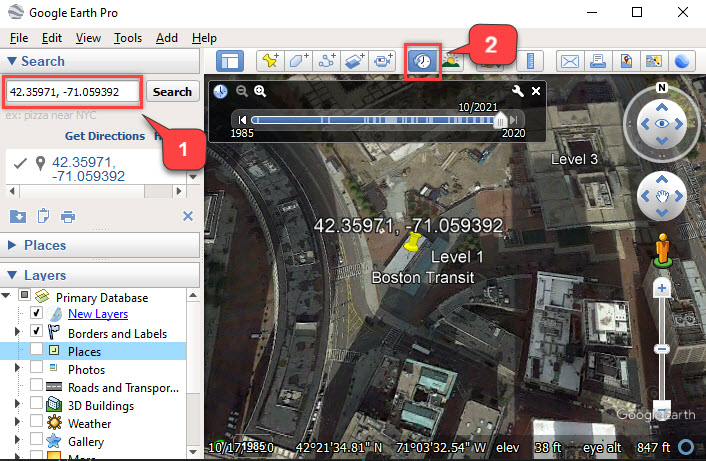
Task: Open the Get Directions link
Action: coord(105,136)
